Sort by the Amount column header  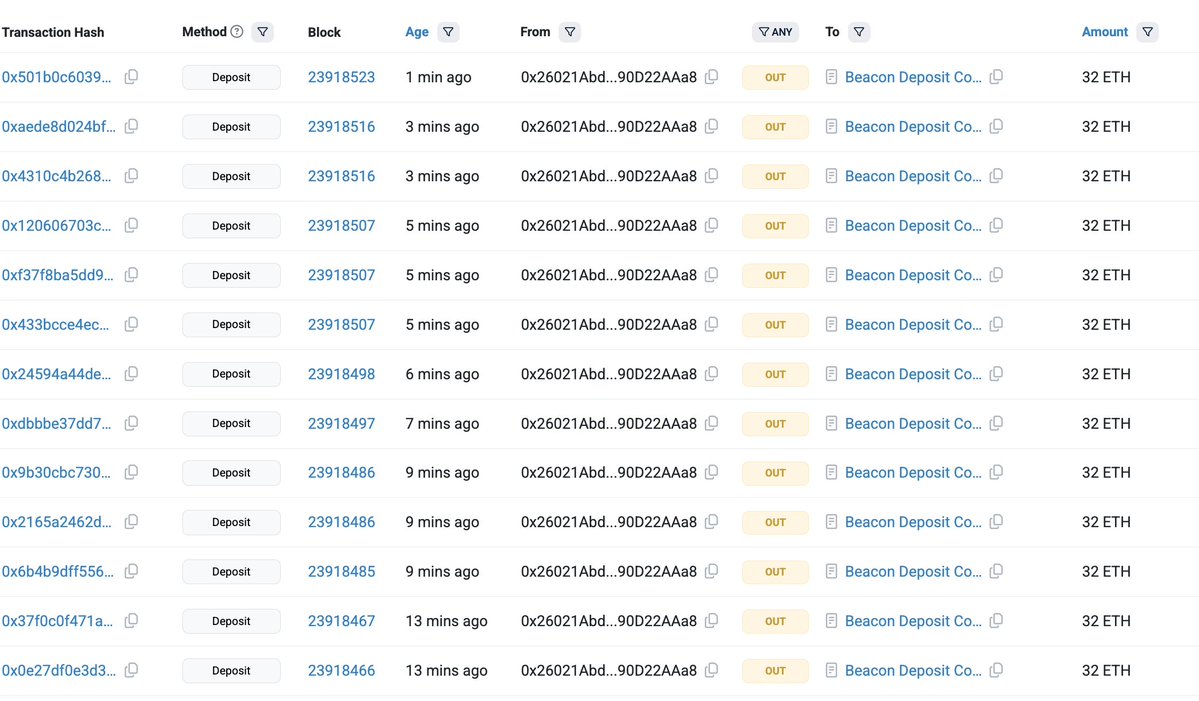click(1104, 31)
